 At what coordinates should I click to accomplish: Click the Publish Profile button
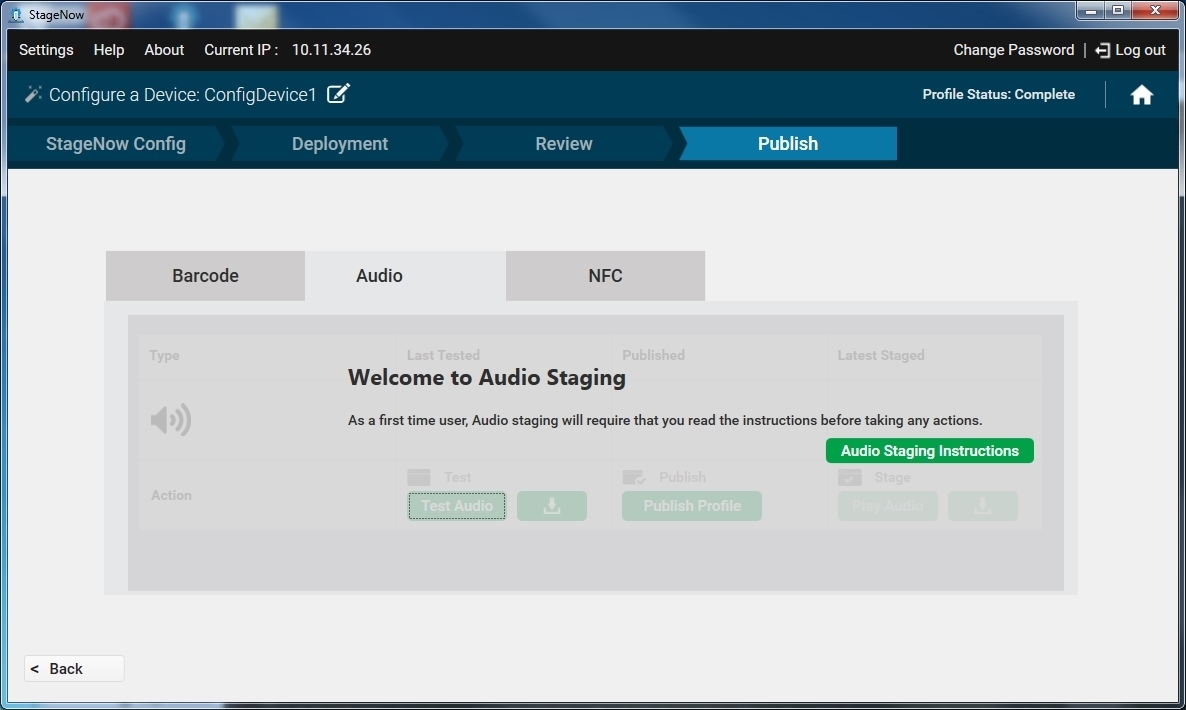[691, 506]
